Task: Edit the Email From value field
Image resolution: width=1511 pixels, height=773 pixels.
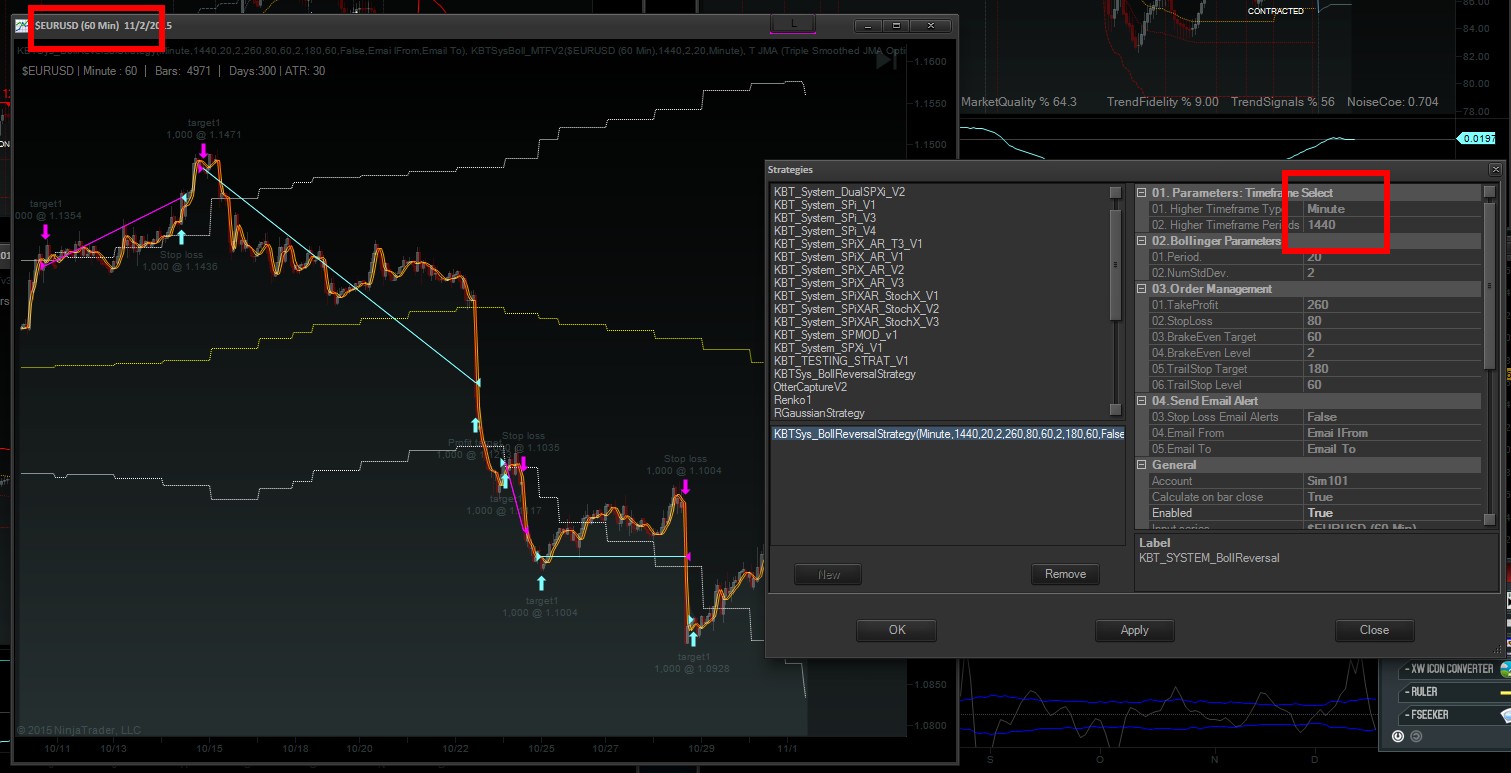Action: pos(1393,433)
